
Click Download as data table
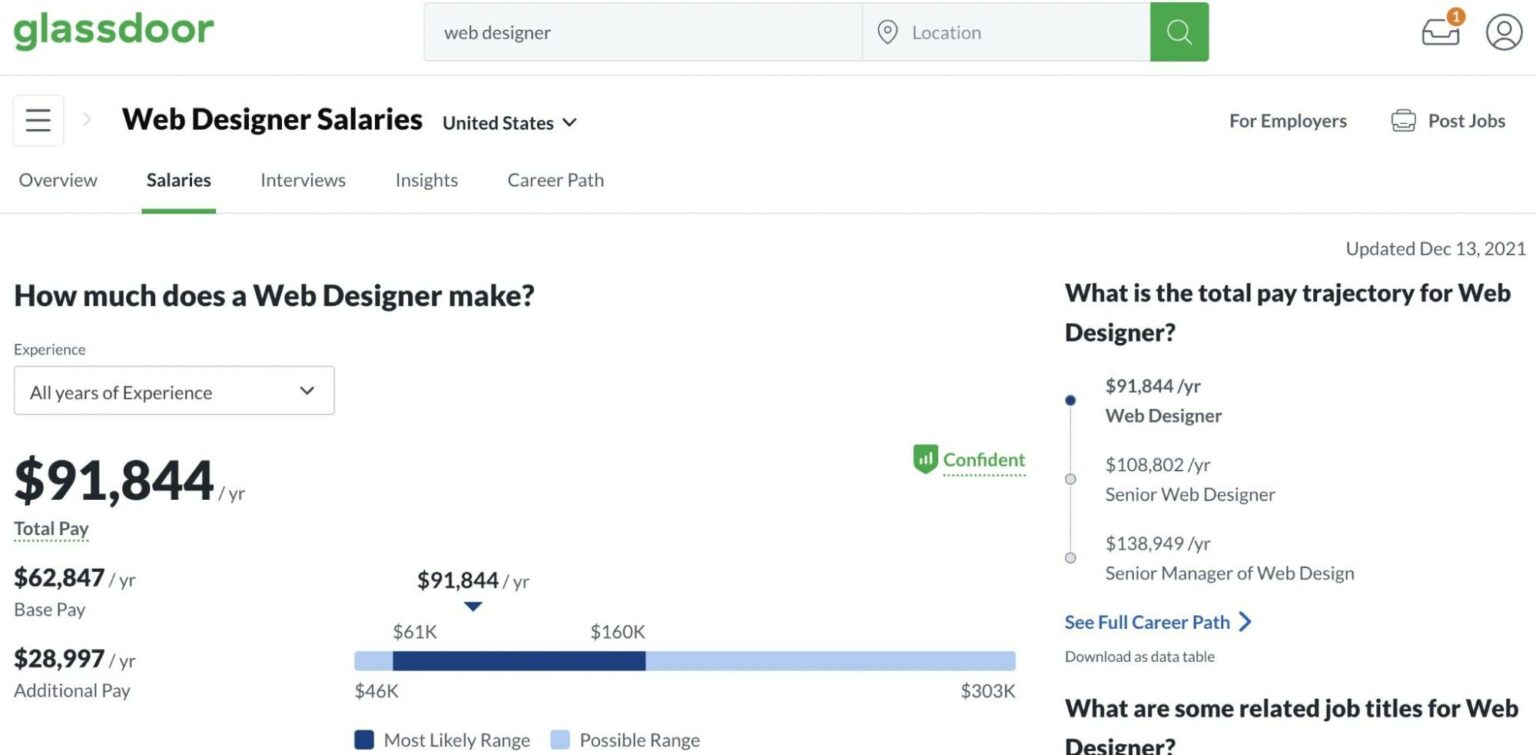[x=1139, y=656]
